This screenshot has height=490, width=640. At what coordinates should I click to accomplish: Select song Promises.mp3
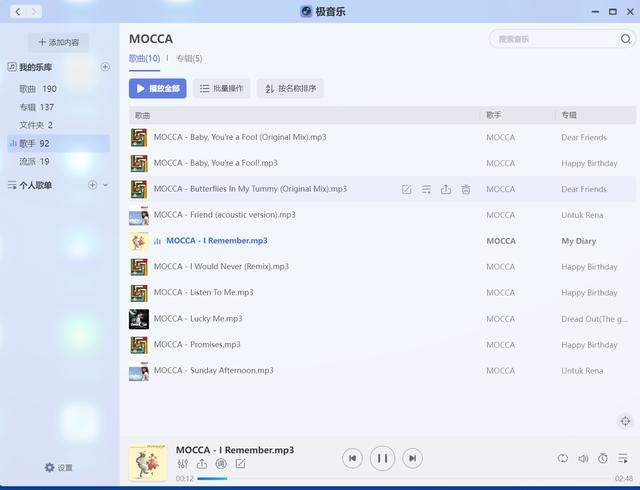coord(382,345)
